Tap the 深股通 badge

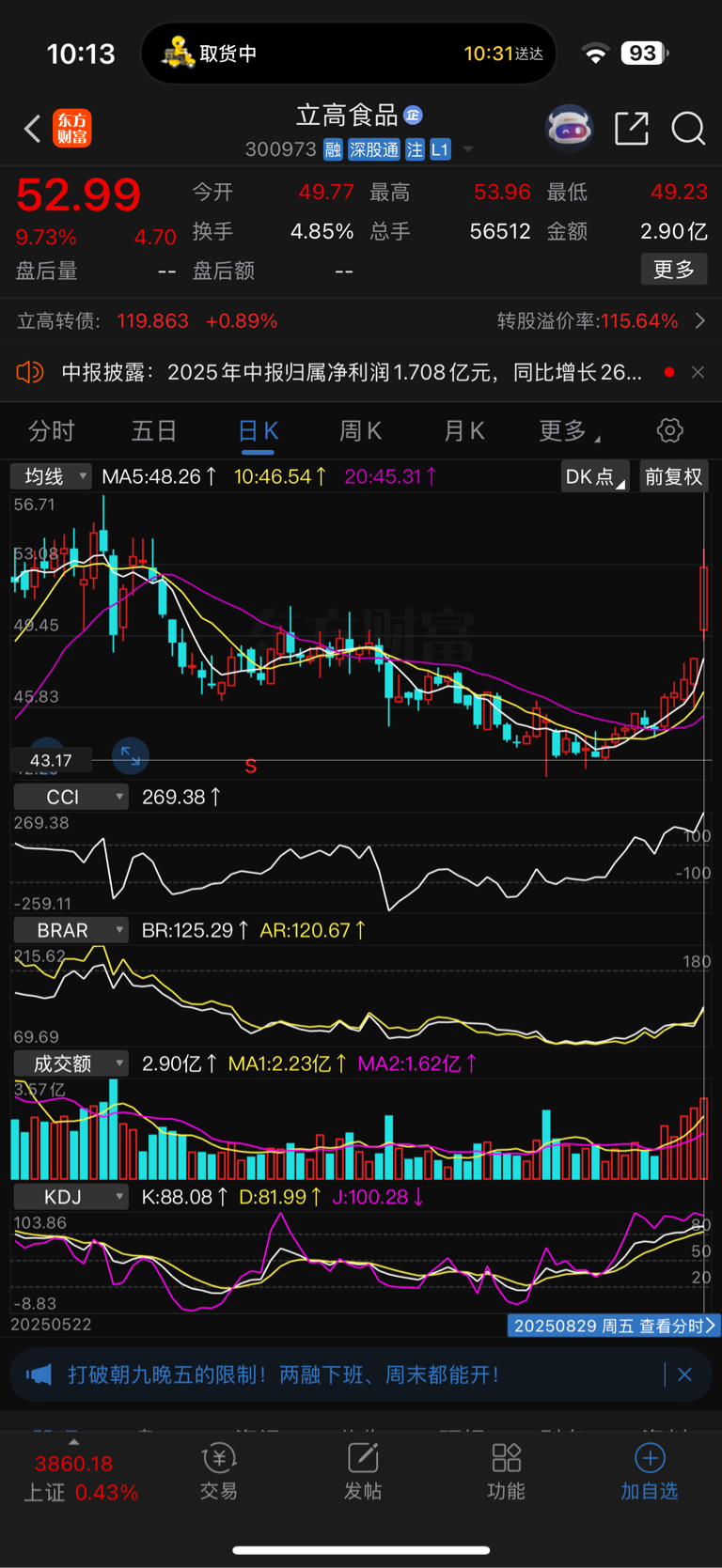(x=373, y=149)
